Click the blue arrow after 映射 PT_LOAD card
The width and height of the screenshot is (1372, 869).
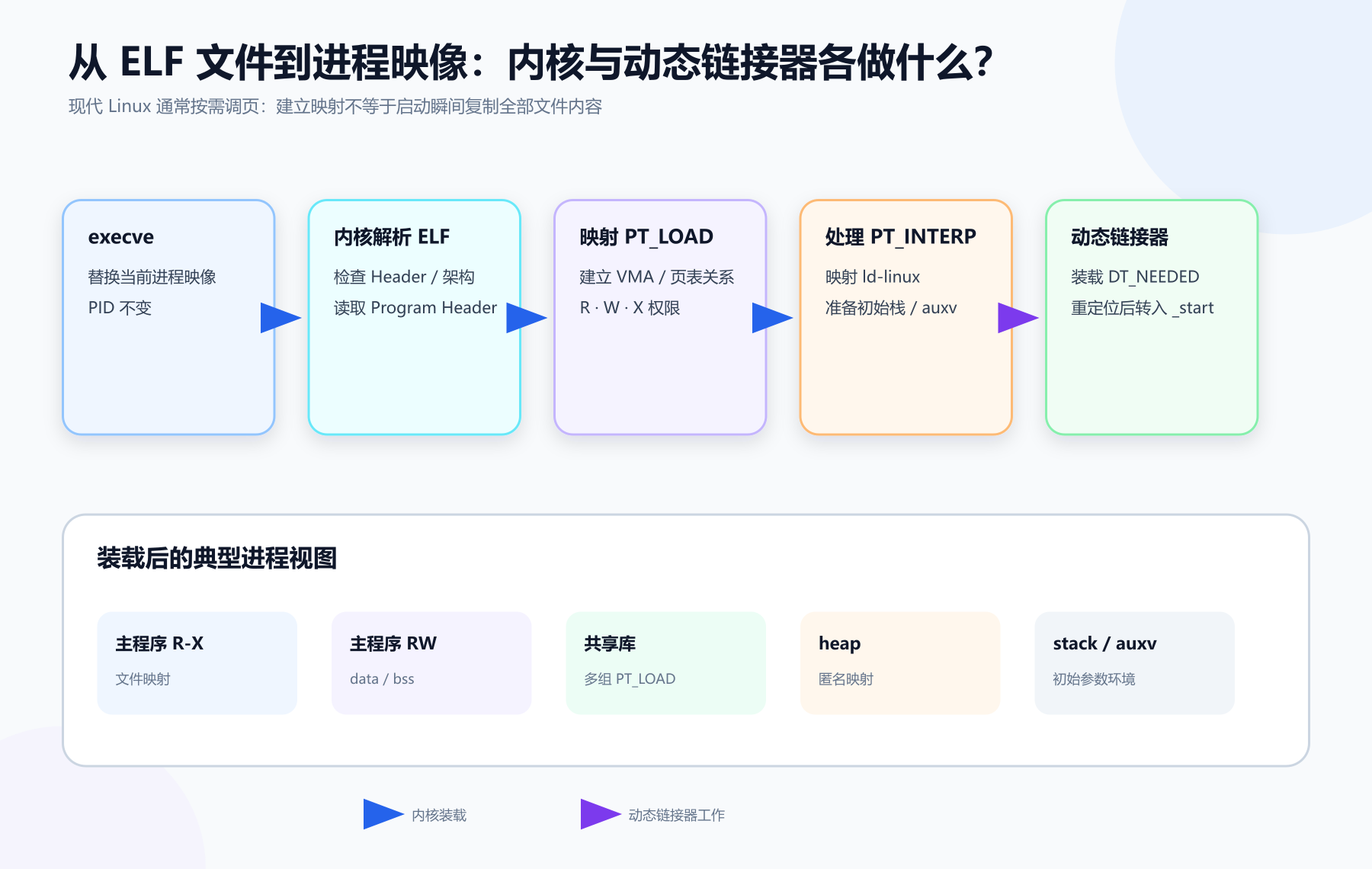(772, 318)
